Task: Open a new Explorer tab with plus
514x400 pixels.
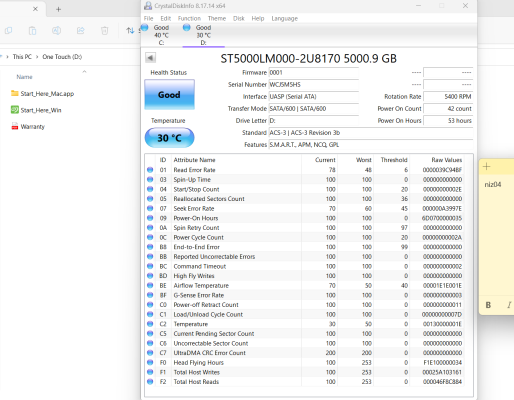Action: [x=58, y=9]
